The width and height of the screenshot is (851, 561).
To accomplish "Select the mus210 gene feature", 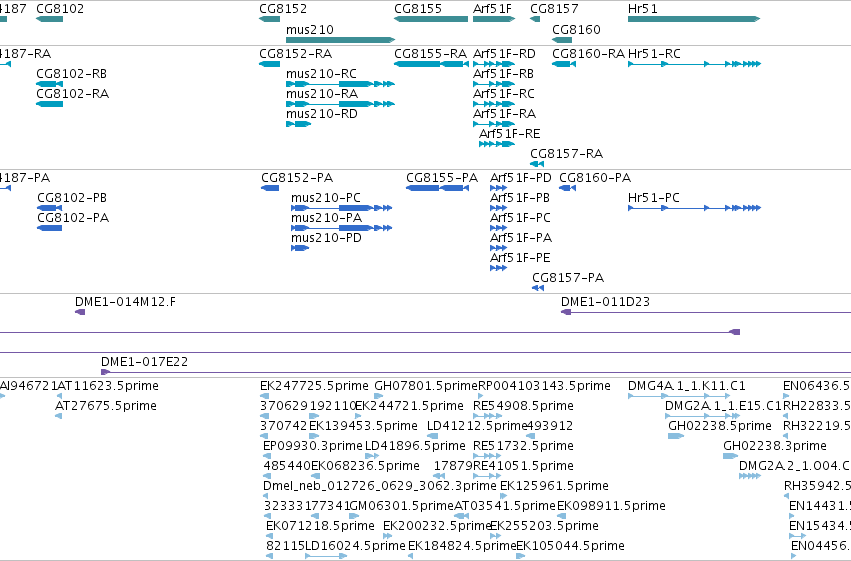I will point(340,40).
